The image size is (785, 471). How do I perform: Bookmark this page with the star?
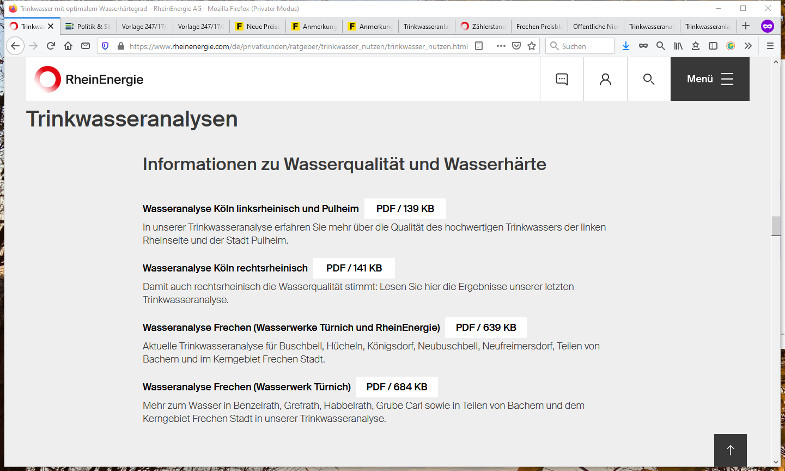tap(532, 46)
